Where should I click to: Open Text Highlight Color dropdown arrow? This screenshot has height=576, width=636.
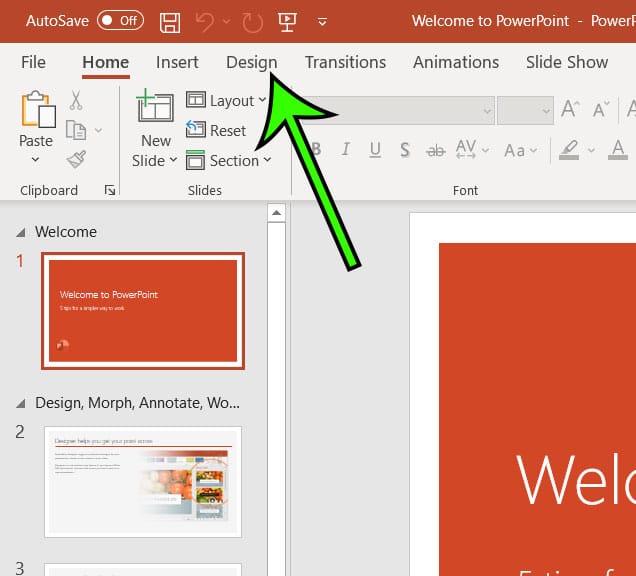pos(591,150)
